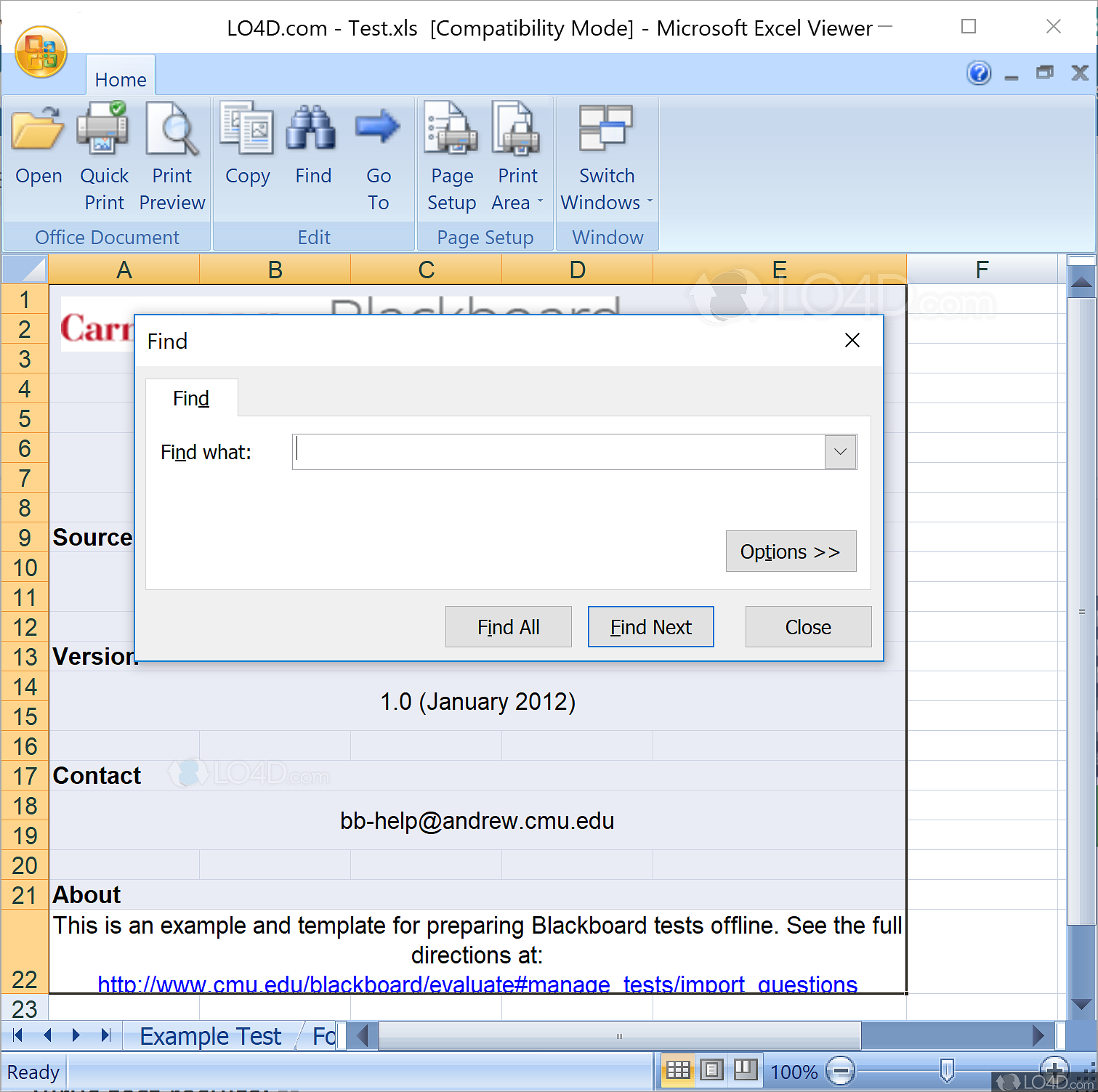Click the Open folder icon

(38, 129)
